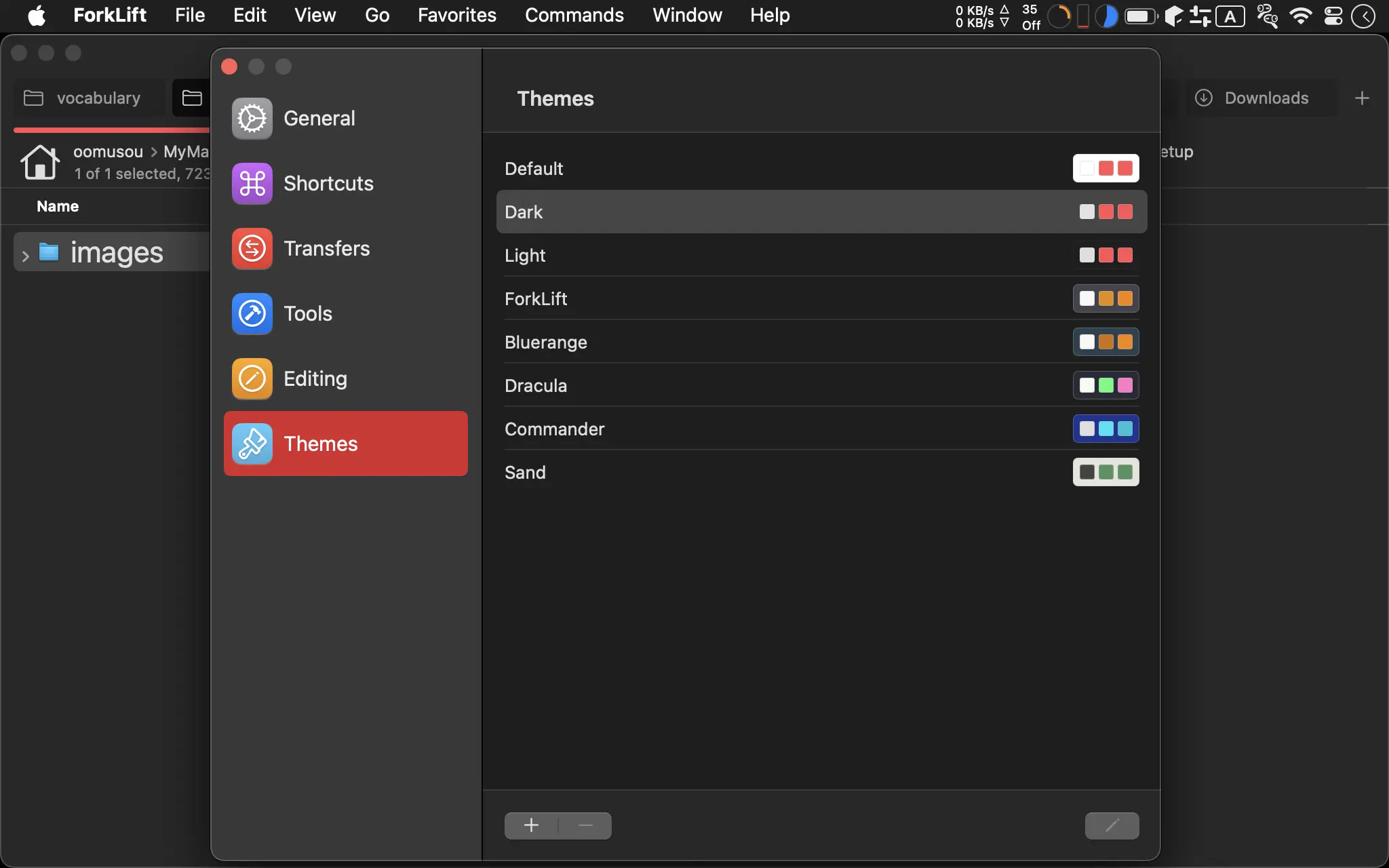This screenshot has width=1389, height=868.
Task: Open the clock icon in menu bar
Action: pyautogui.click(x=1363, y=16)
